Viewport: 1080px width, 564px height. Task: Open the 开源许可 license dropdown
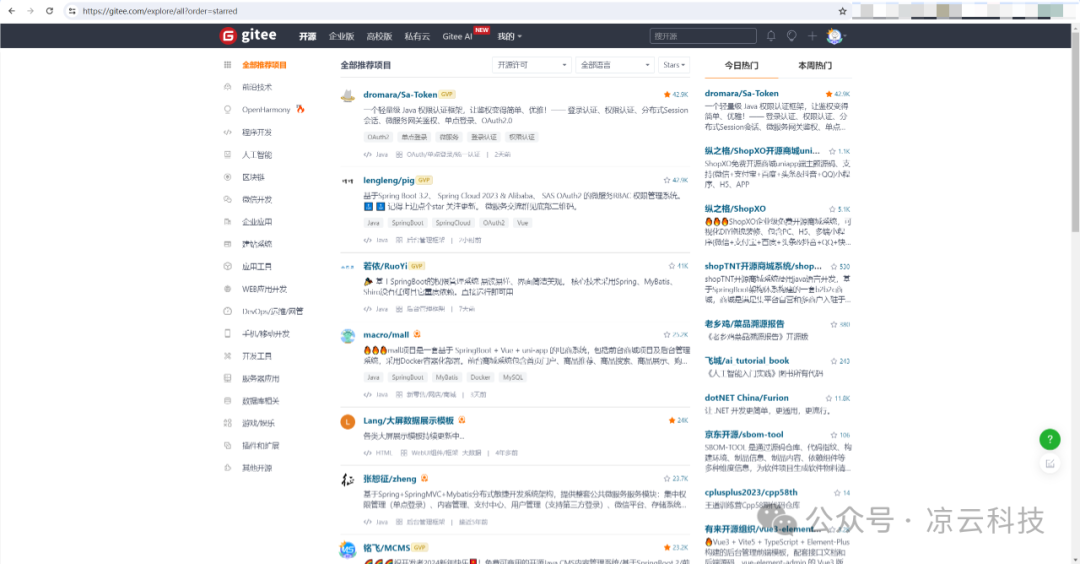(530, 65)
